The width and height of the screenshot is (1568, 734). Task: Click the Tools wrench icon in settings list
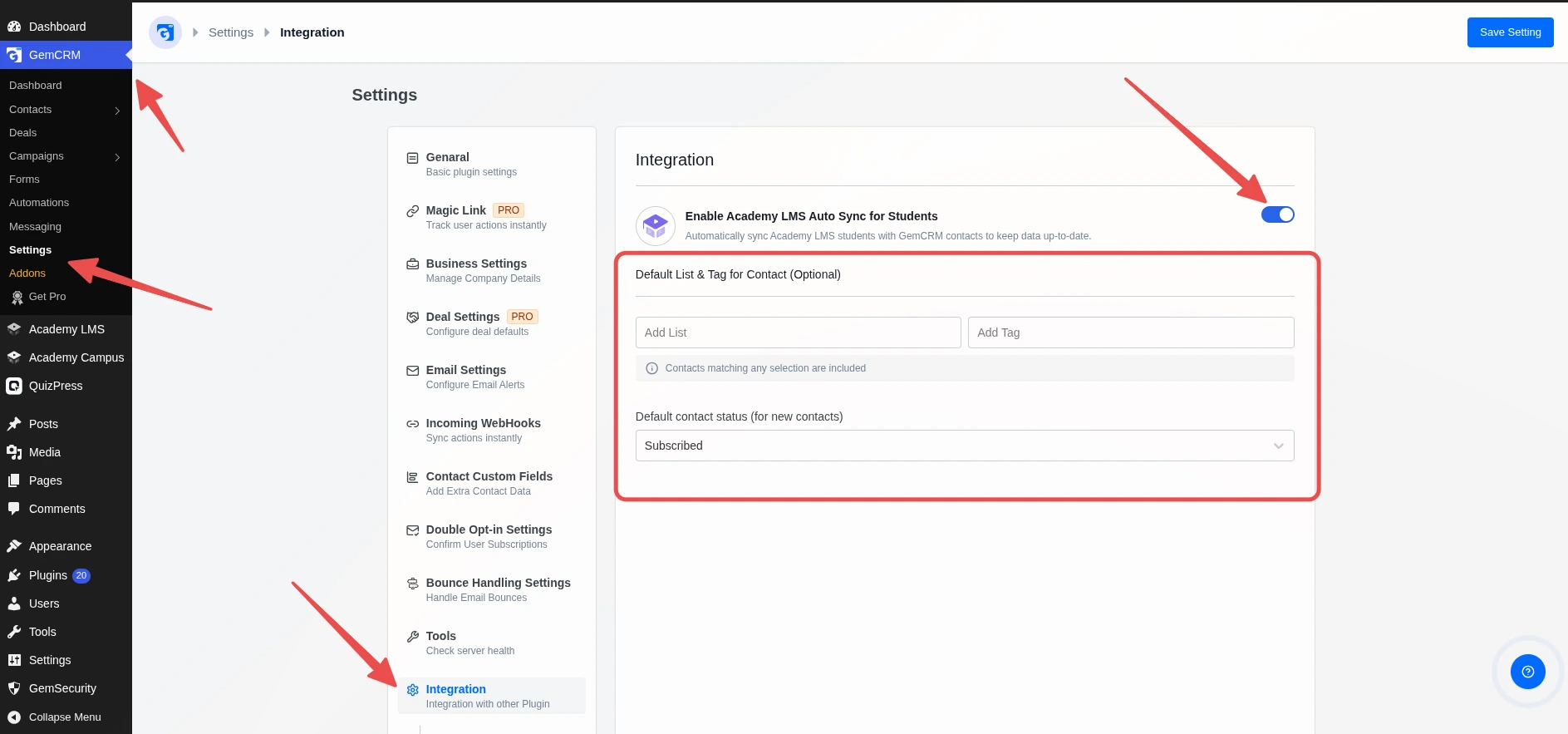click(x=412, y=637)
